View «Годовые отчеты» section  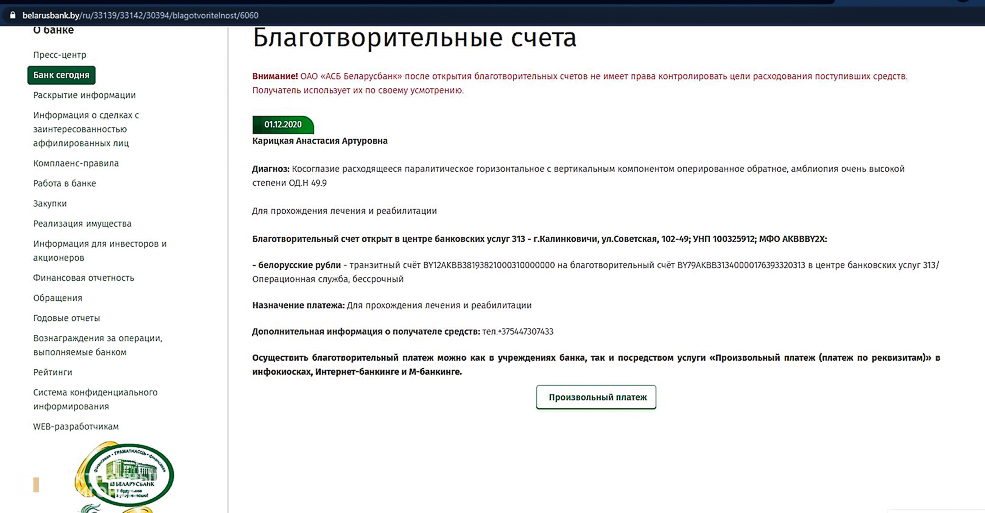tap(65, 318)
